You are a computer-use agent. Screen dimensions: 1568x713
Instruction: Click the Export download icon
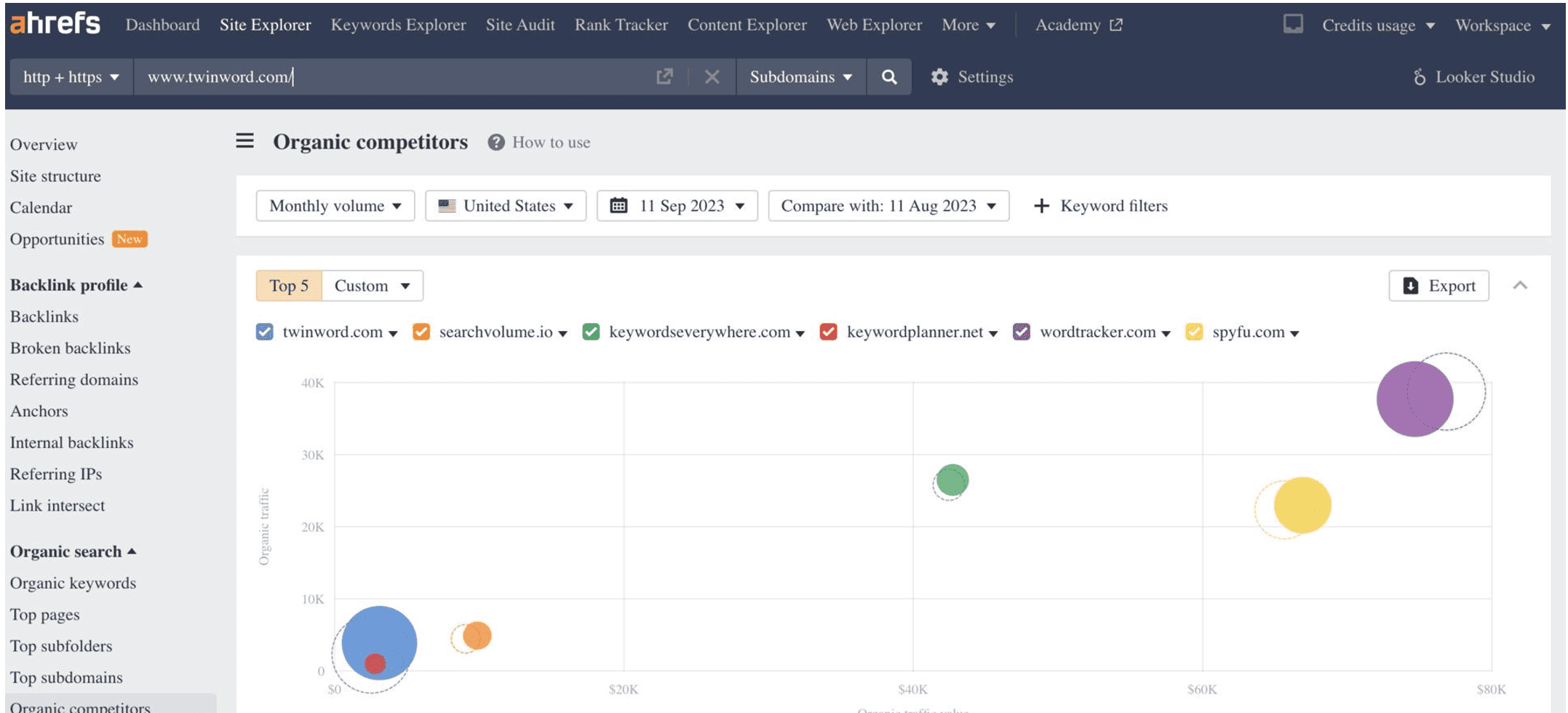click(x=1410, y=285)
